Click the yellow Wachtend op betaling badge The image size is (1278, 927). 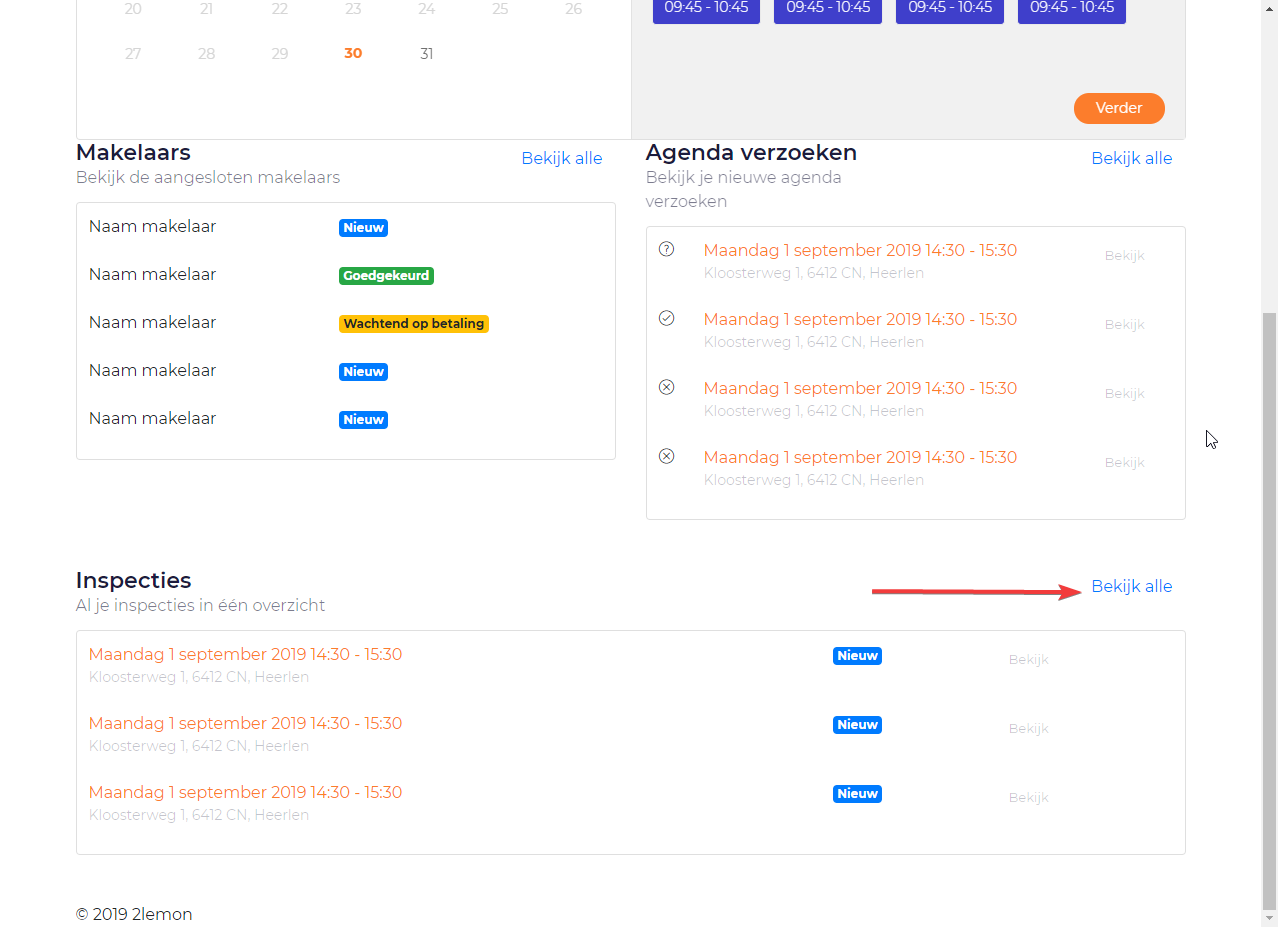click(414, 324)
